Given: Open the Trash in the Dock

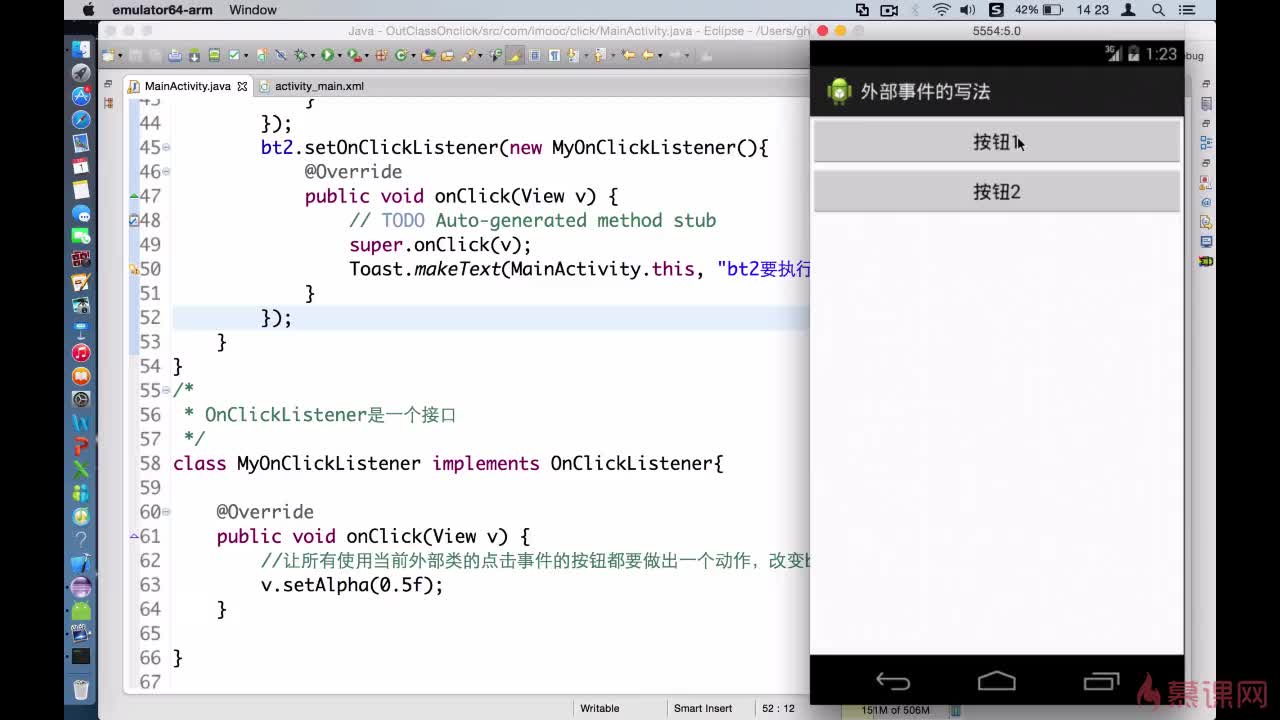Looking at the screenshot, I should click(81, 689).
